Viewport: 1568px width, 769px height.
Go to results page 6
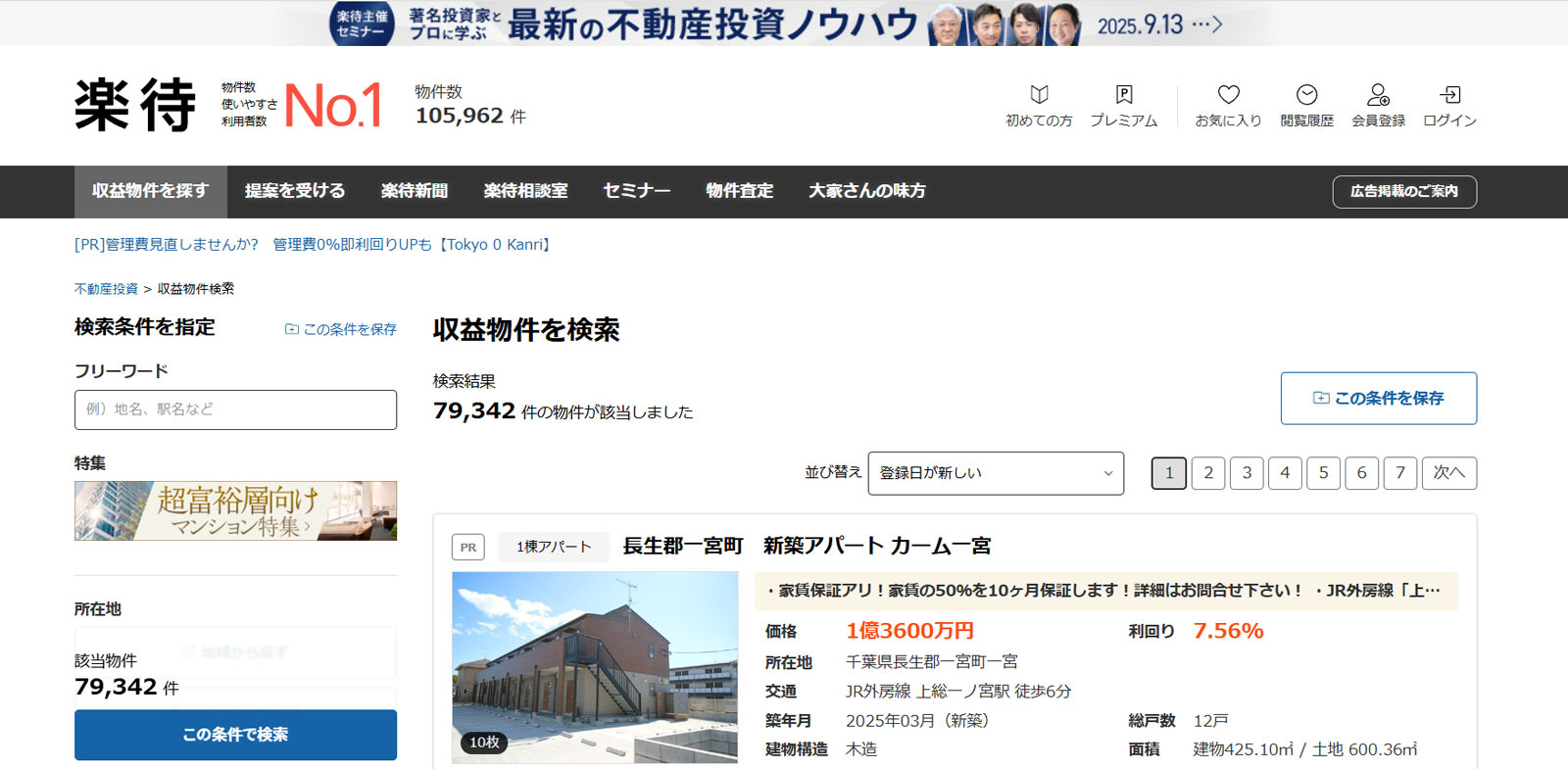(x=1361, y=473)
